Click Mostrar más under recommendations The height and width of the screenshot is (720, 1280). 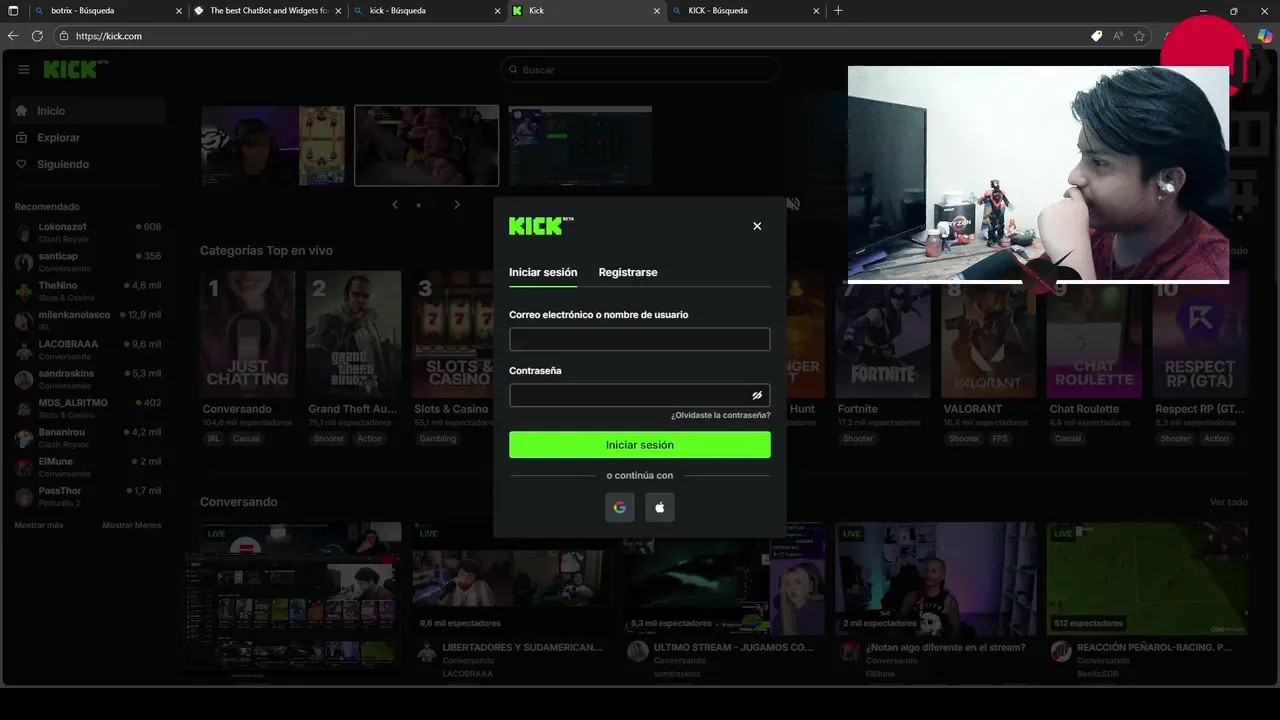[x=39, y=525]
